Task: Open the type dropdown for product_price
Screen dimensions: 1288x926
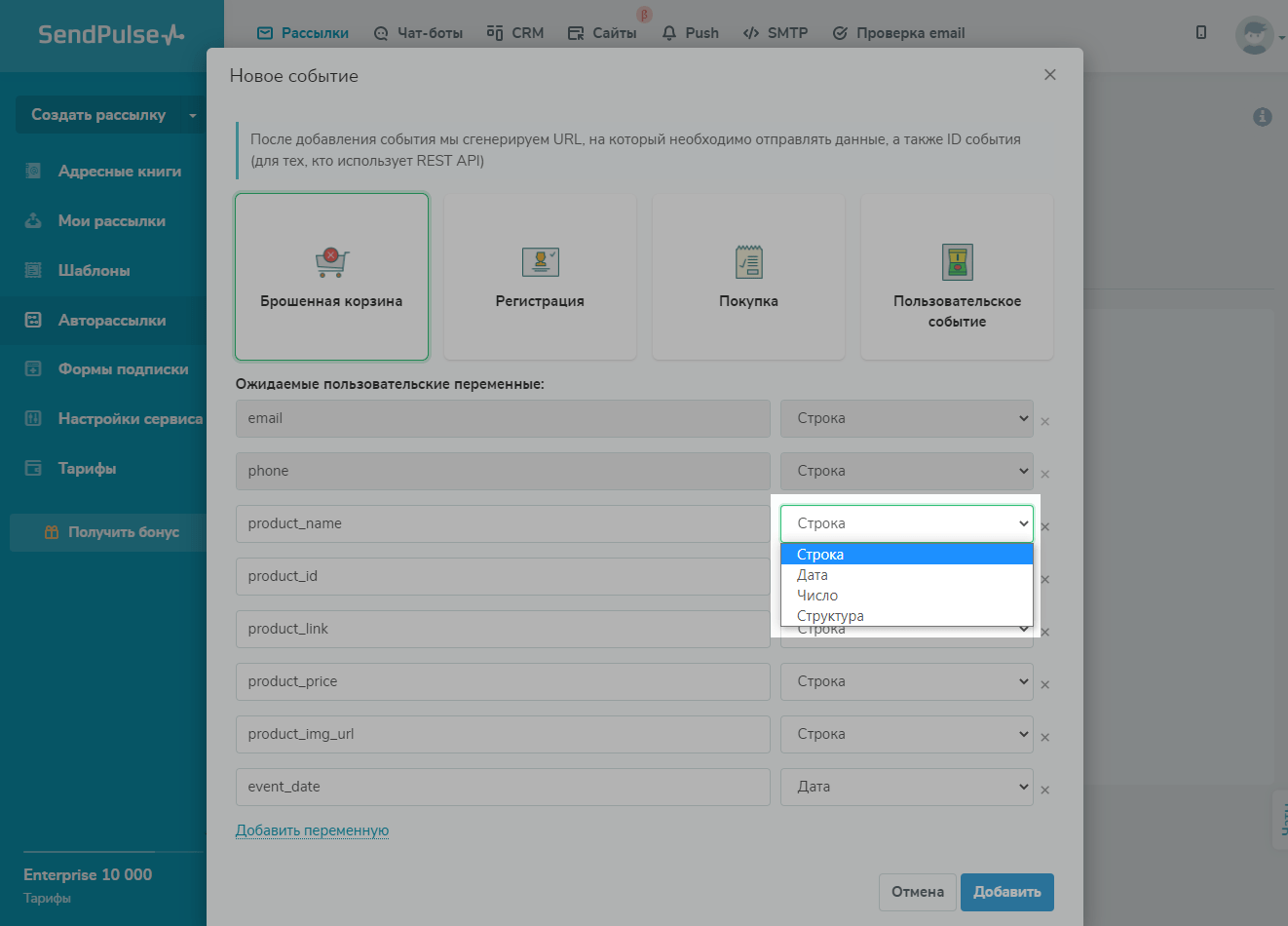Action: pyautogui.click(x=907, y=681)
